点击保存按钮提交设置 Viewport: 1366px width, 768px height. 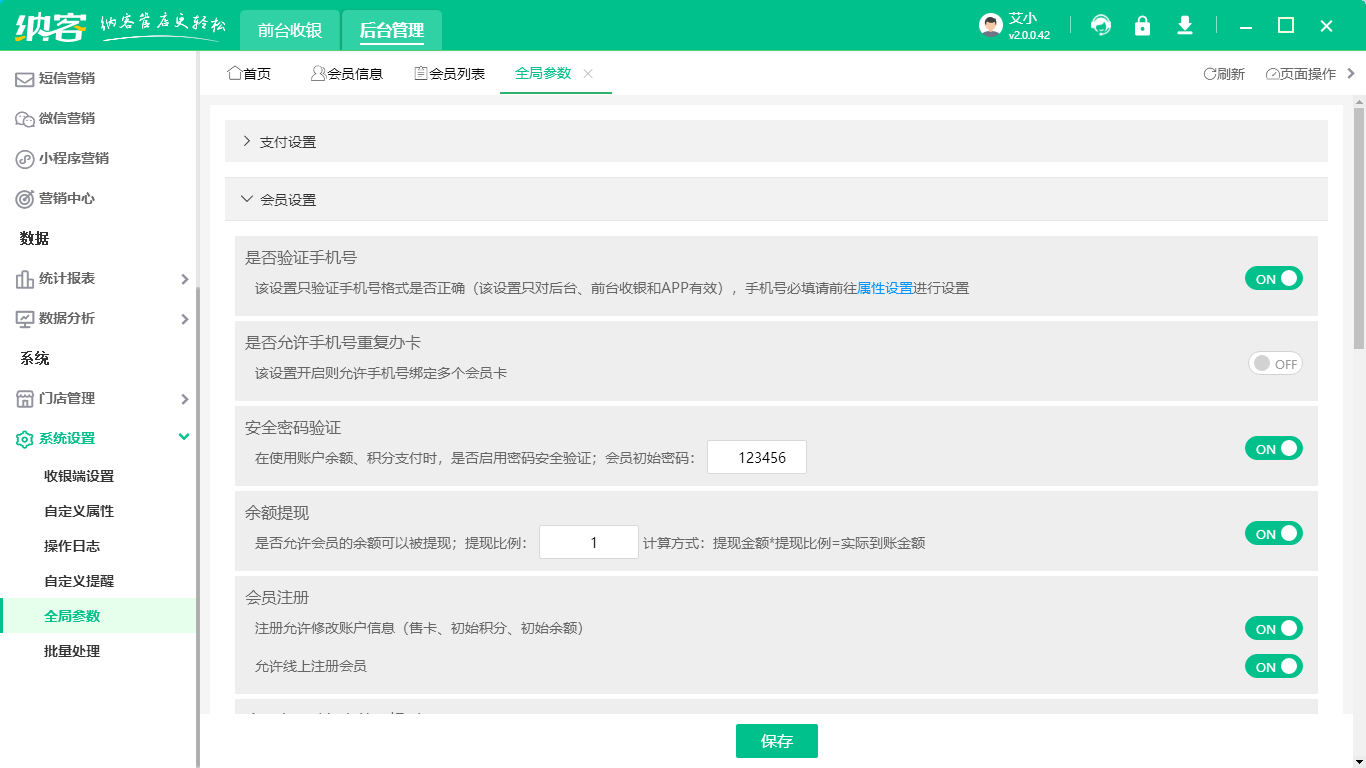click(776, 741)
